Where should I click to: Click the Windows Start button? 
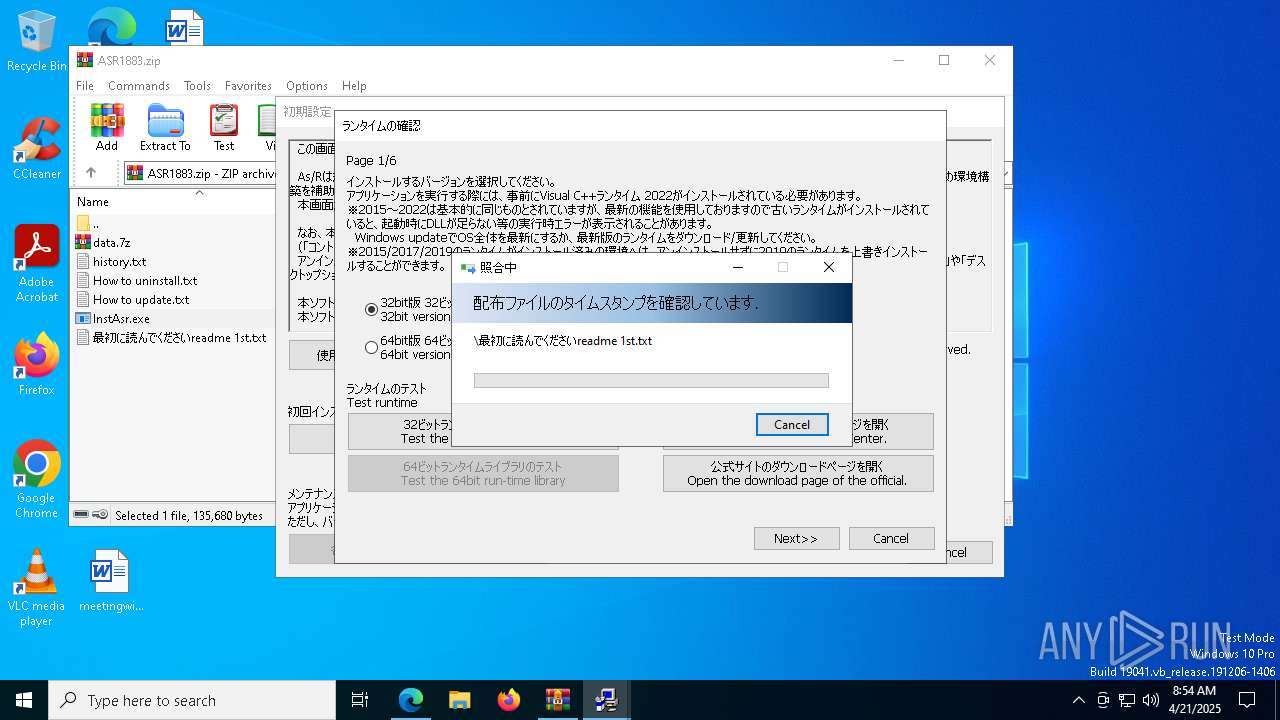tap(24, 700)
